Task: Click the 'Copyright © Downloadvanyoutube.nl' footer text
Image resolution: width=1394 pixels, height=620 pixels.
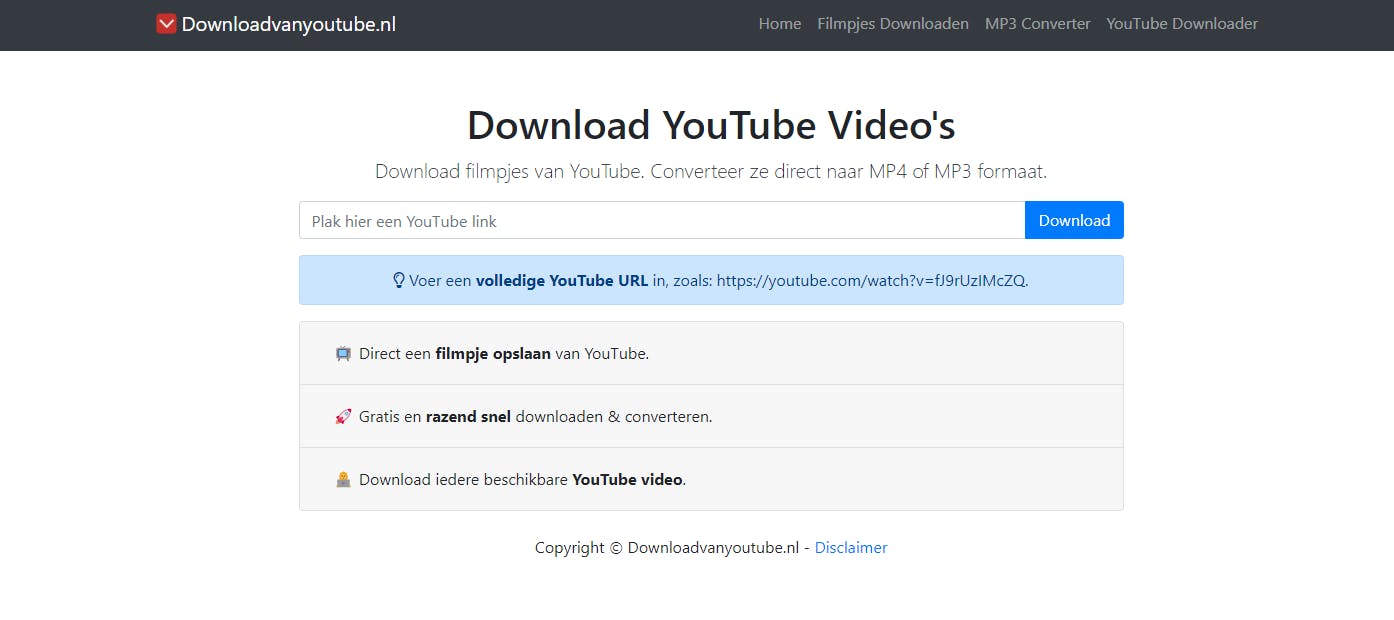Action: pyautogui.click(x=667, y=548)
